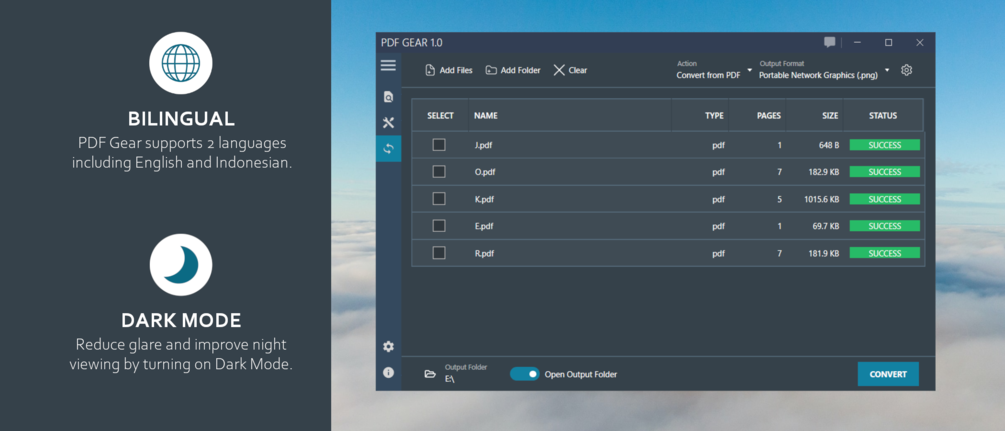Screen dimensions: 1005x431
Task: Click the file name J.pdf
Action: coord(483,145)
